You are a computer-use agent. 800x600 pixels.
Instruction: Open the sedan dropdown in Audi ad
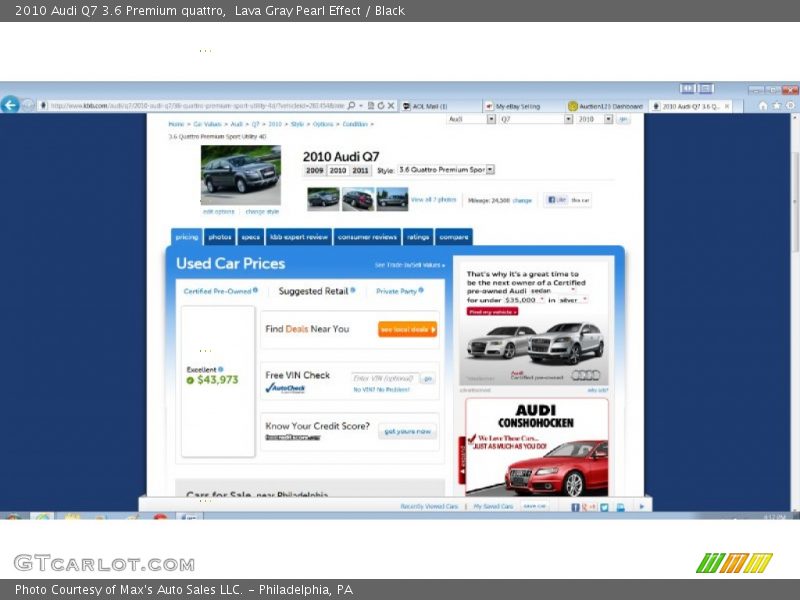(x=552, y=291)
